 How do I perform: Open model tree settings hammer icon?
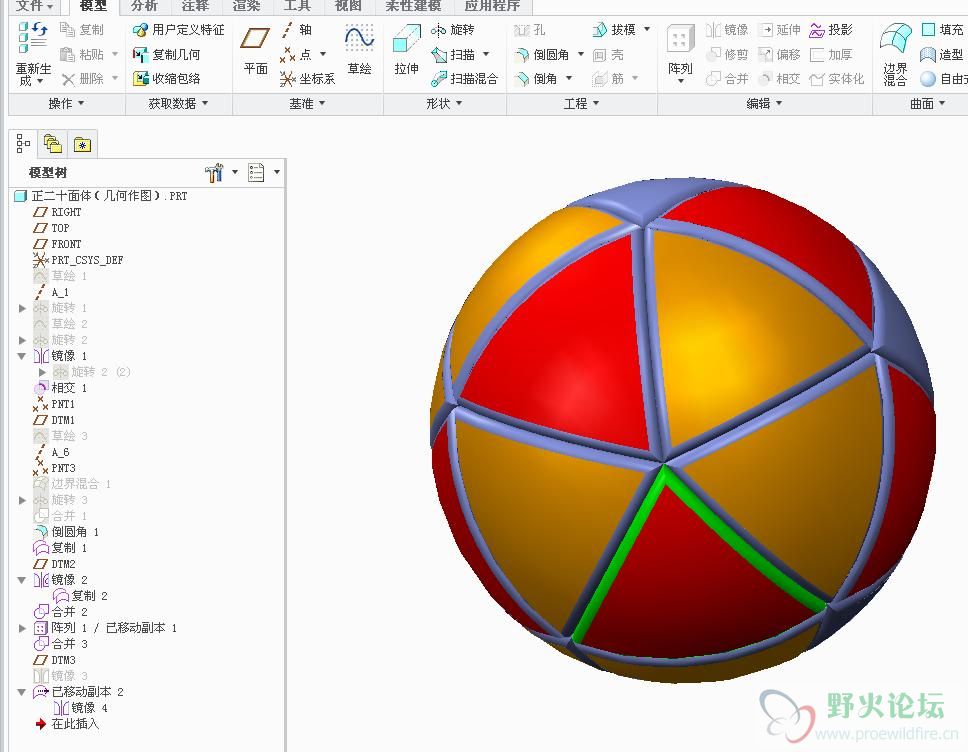[214, 172]
